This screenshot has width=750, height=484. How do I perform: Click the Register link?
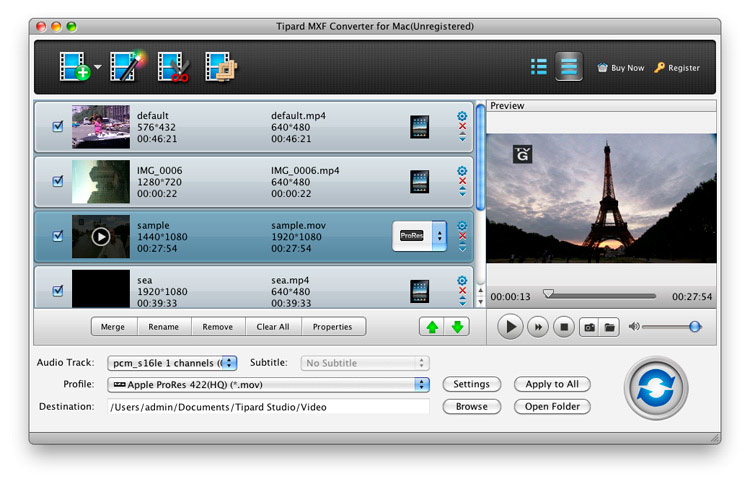pyautogui.click(x=677, y=68)
